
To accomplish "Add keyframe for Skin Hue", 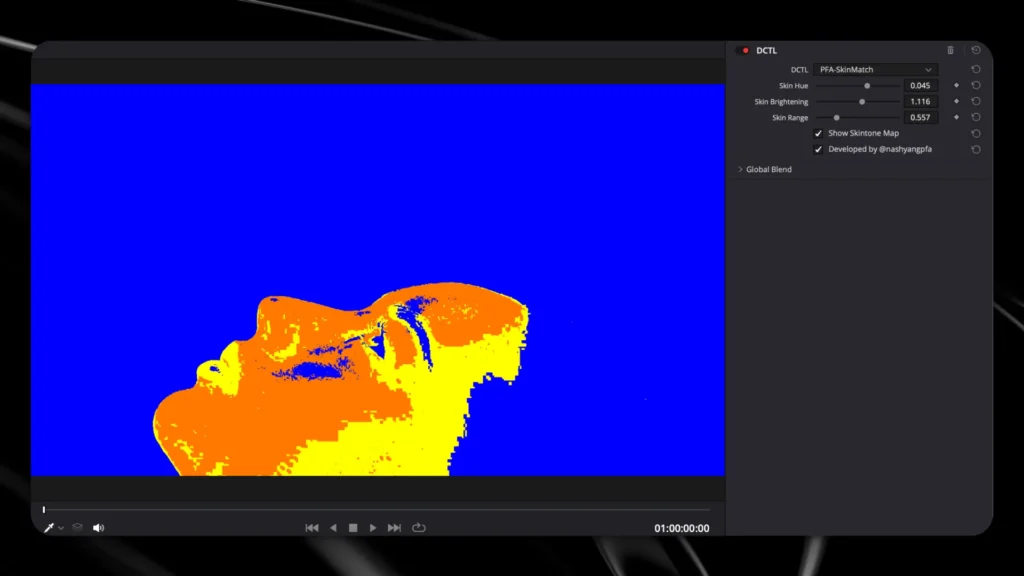I will (x=956, y=86).
